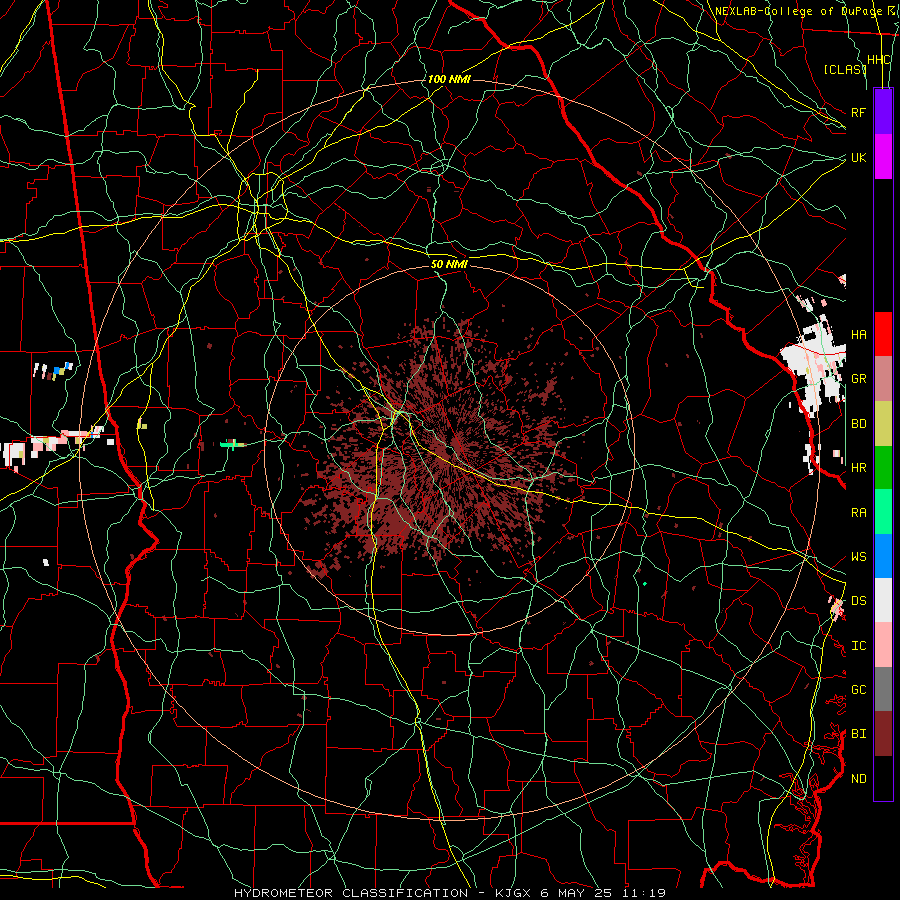Click the HR green legend swatch
Viewport: 900px width, 900px height.
pos(883,467)
